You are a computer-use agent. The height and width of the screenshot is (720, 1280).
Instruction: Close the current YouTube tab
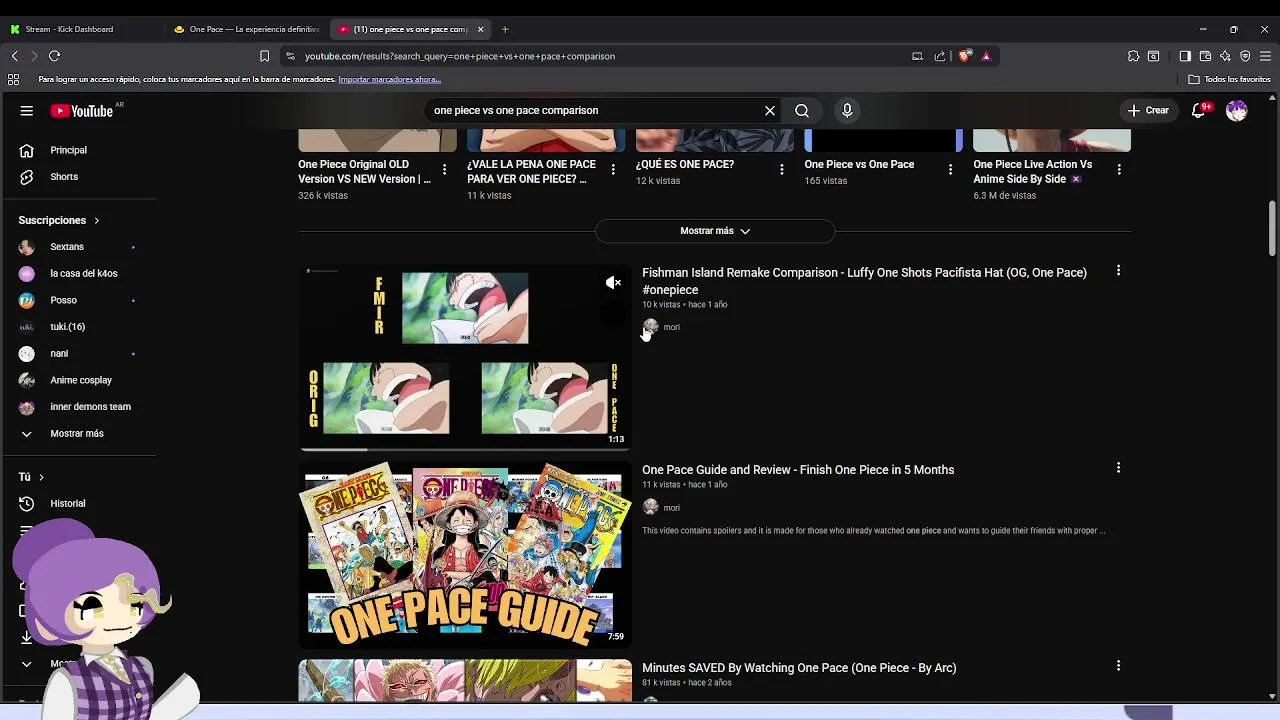(480, 29)
